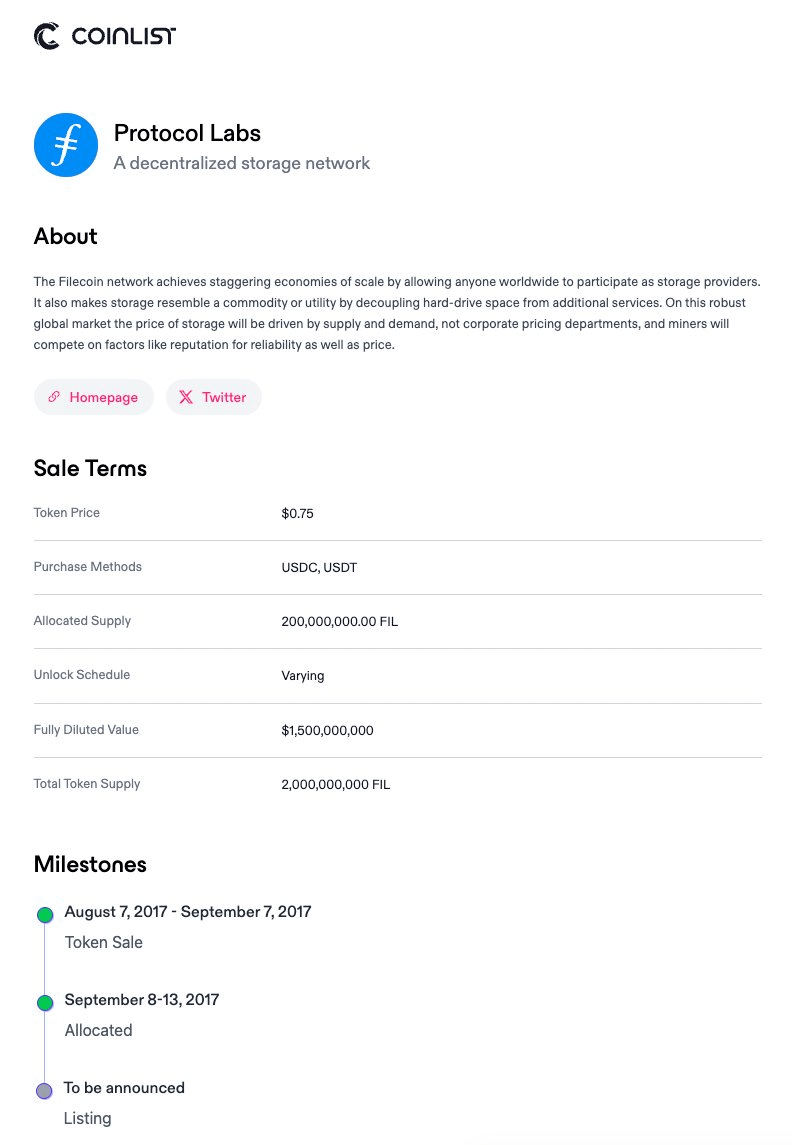
Task: Open the Homepage link text
Action: point(103,397)
